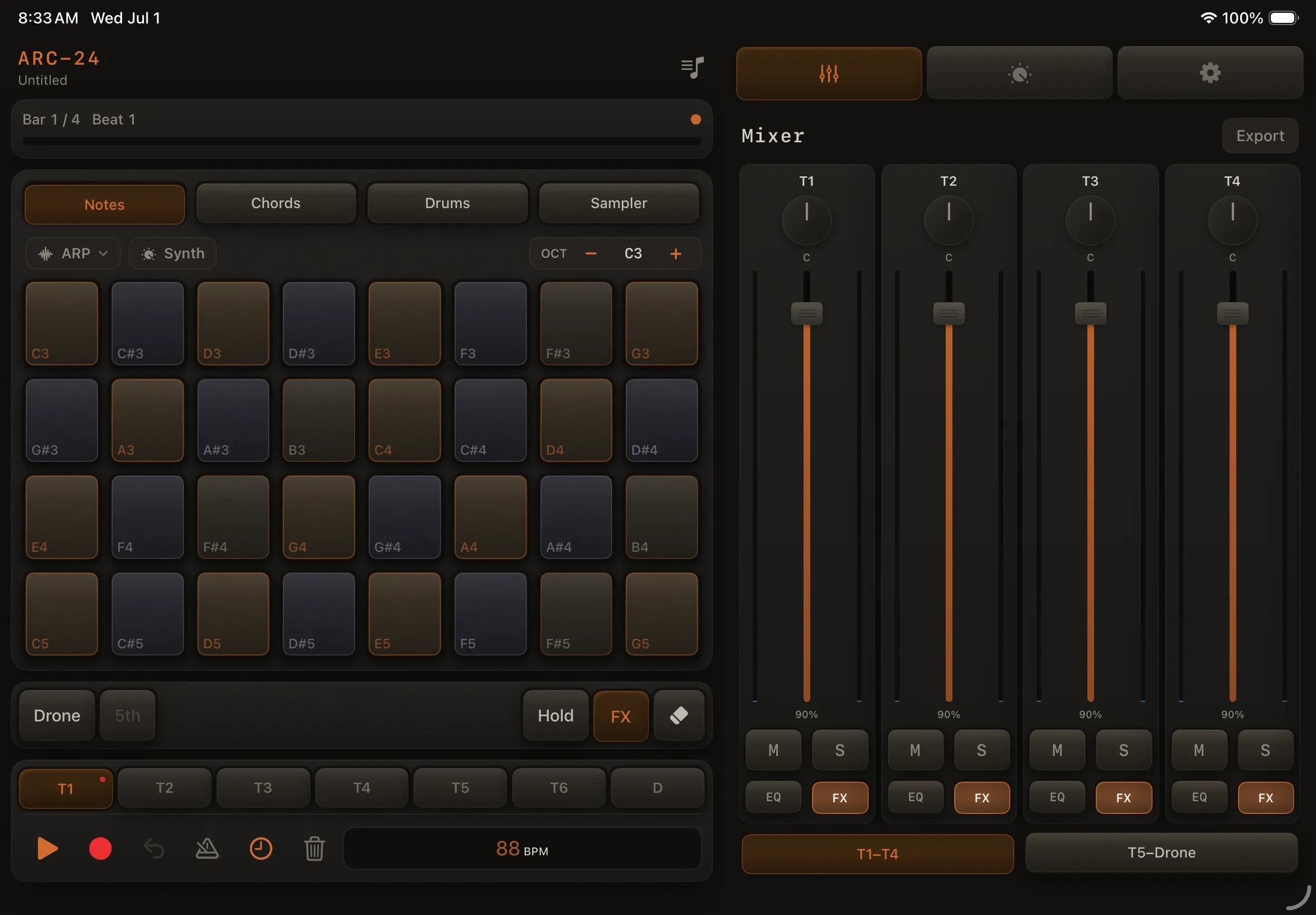Toggle the 5th button
Image resolution: width=1316 pixels, height=915 pixels.
(127, 715)
